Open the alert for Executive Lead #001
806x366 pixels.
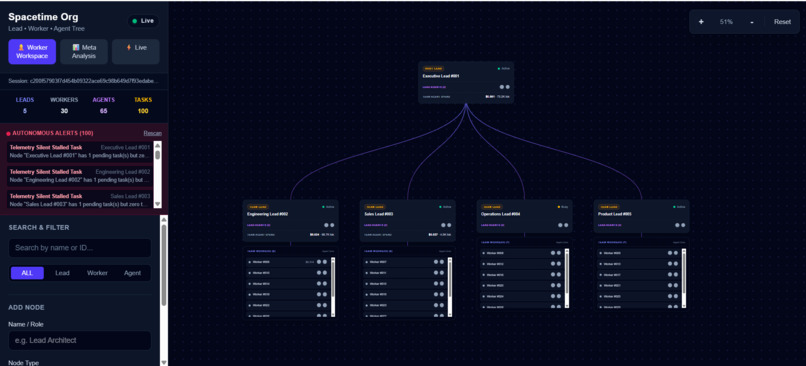tap(80, 151)
